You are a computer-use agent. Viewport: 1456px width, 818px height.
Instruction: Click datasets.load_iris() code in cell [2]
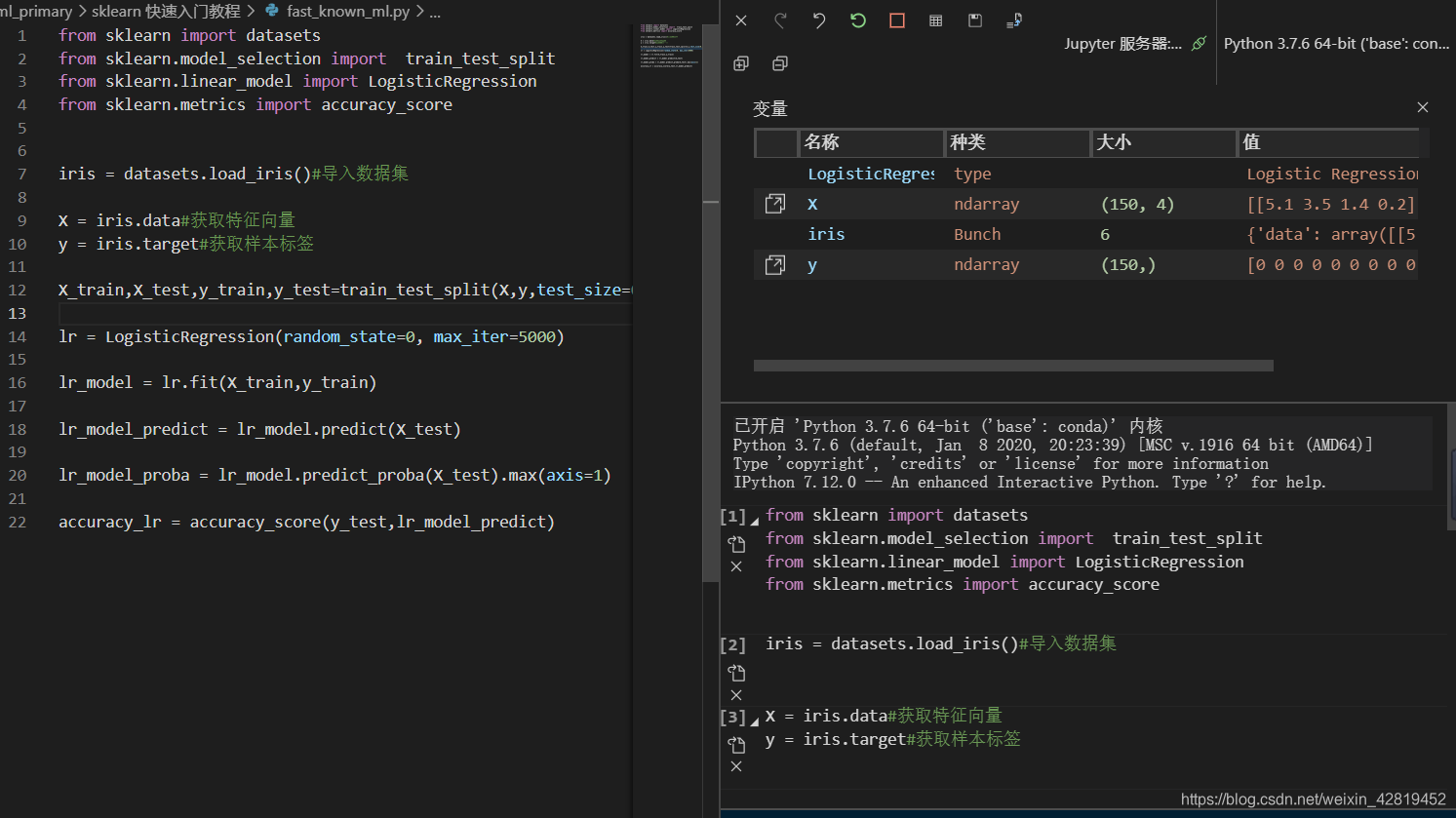[x=925, y=643]
